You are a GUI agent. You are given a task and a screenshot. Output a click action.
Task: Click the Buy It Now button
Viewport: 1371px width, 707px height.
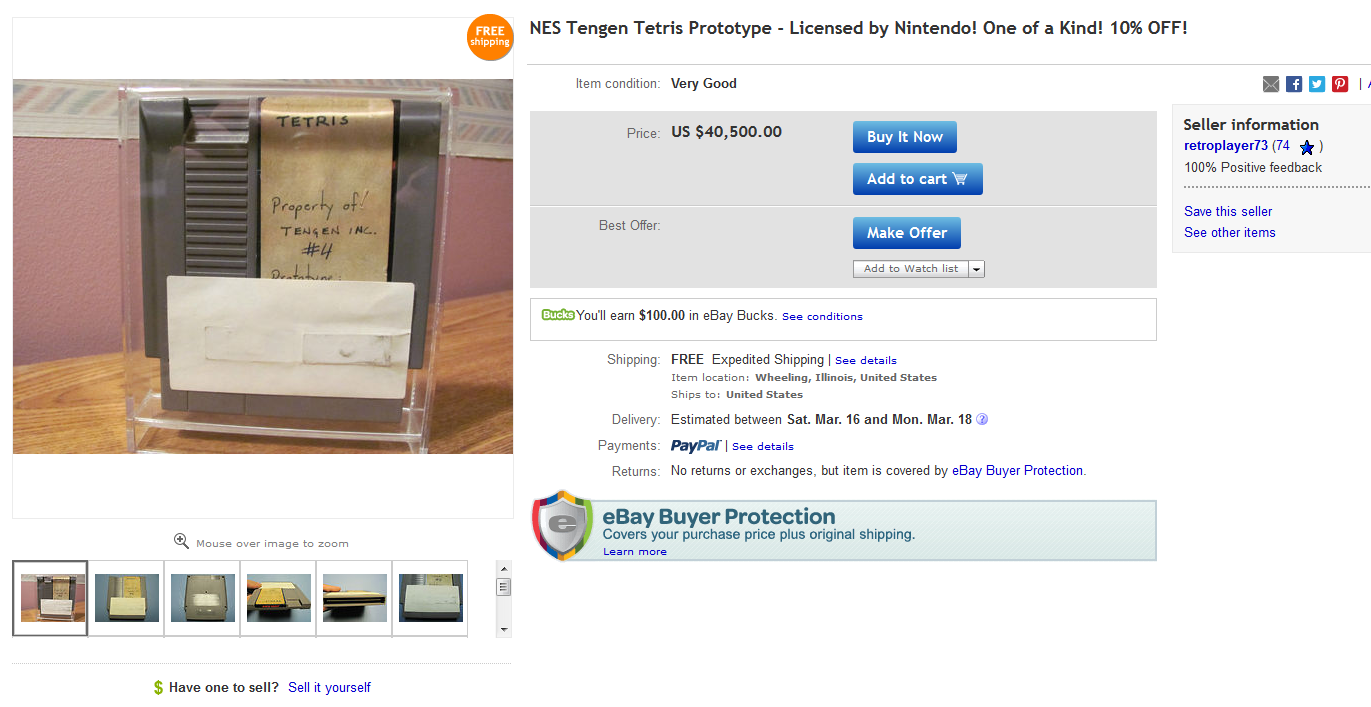coord(905,137)
